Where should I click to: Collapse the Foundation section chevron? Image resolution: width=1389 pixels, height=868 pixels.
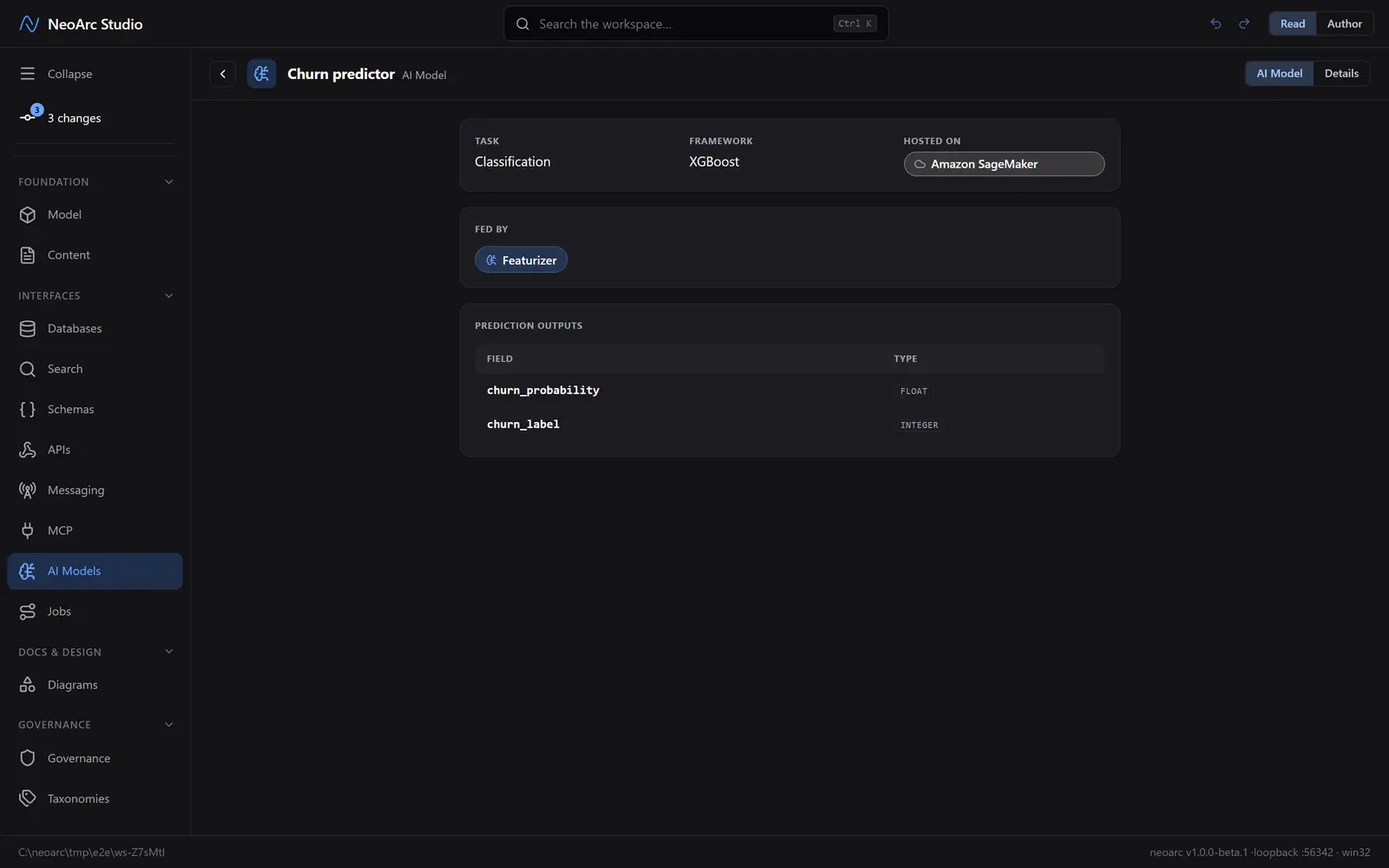pos(168,181)
